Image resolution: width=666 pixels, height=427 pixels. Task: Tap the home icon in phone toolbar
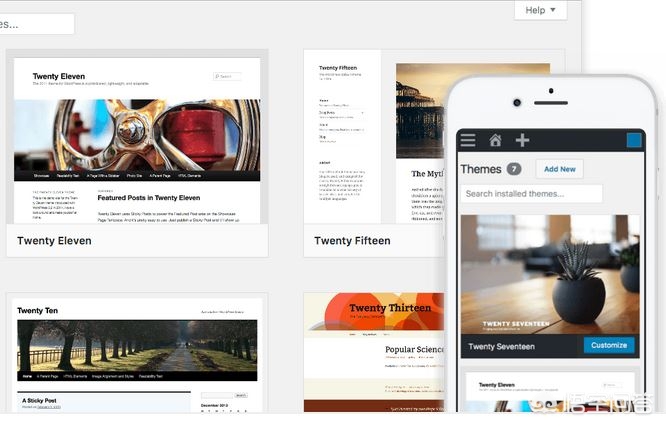[495, 140]
